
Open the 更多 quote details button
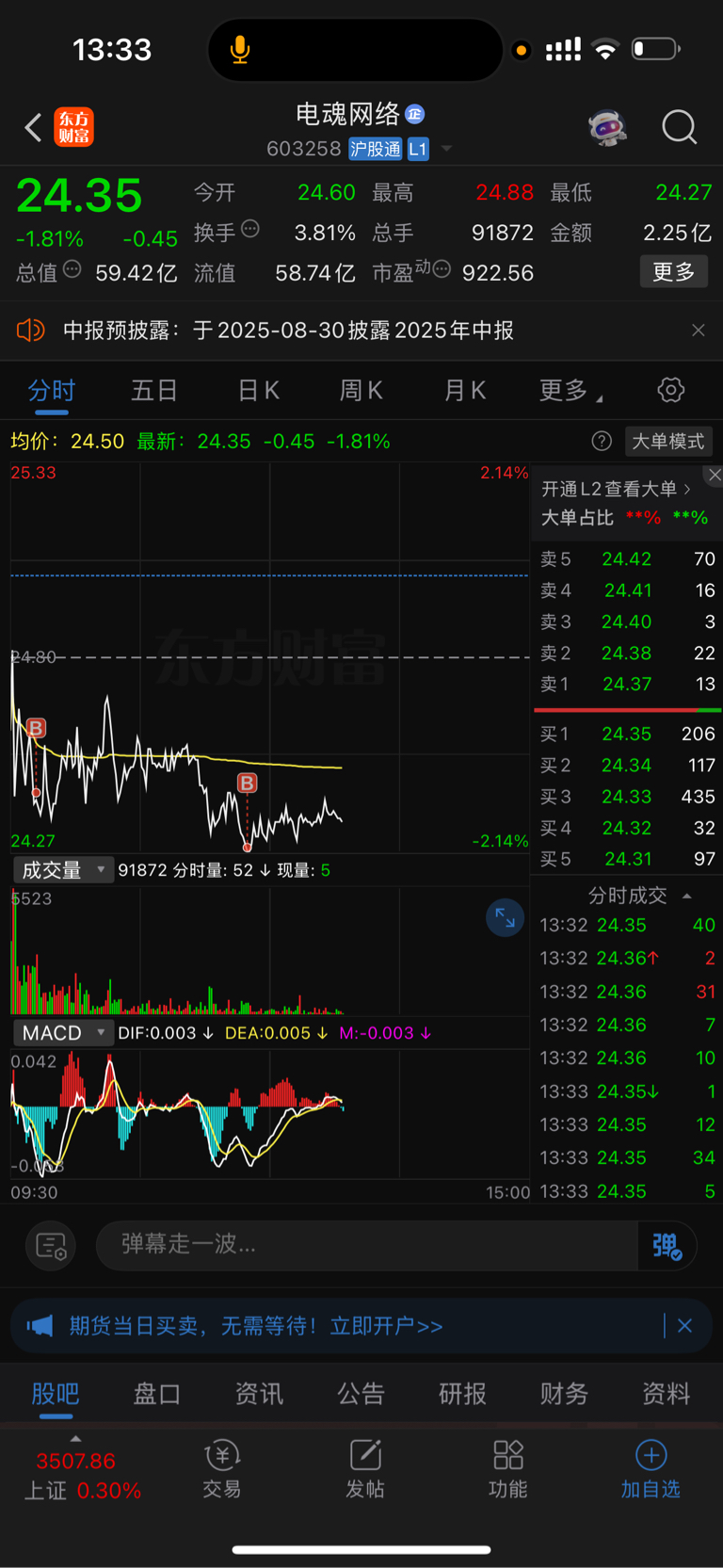[x=674, y=272]
